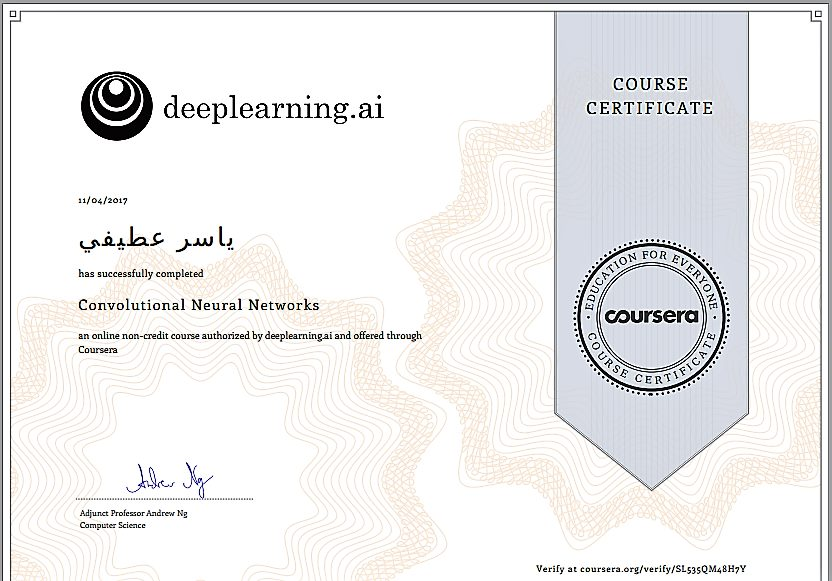Click the 'coursera' wordmark inside seal
Viewport: 832px width, 581px height.
652,316
